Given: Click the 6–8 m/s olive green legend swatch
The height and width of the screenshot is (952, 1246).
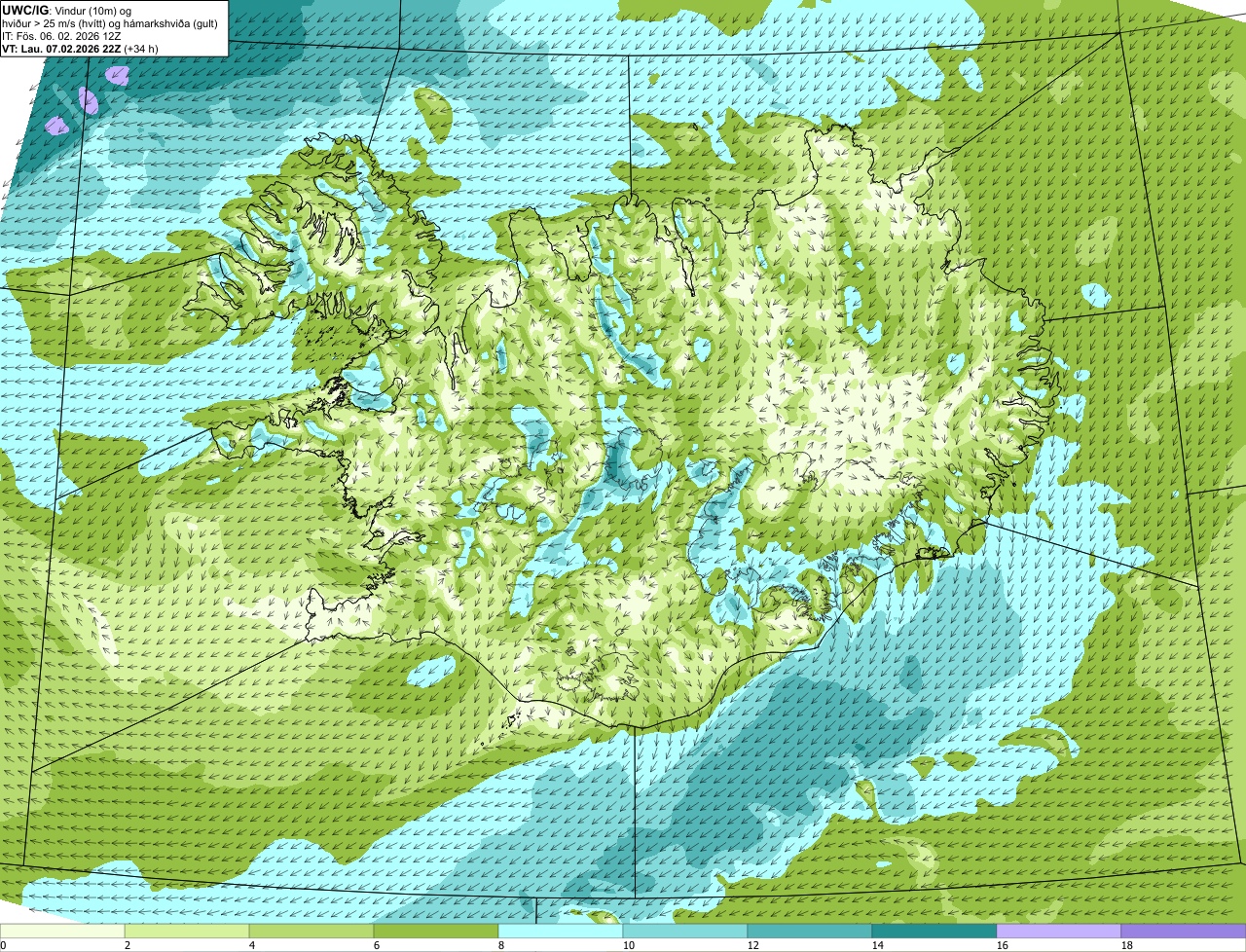Looking at the screenshot, I should pyautogui.click(x=438, y=931).
